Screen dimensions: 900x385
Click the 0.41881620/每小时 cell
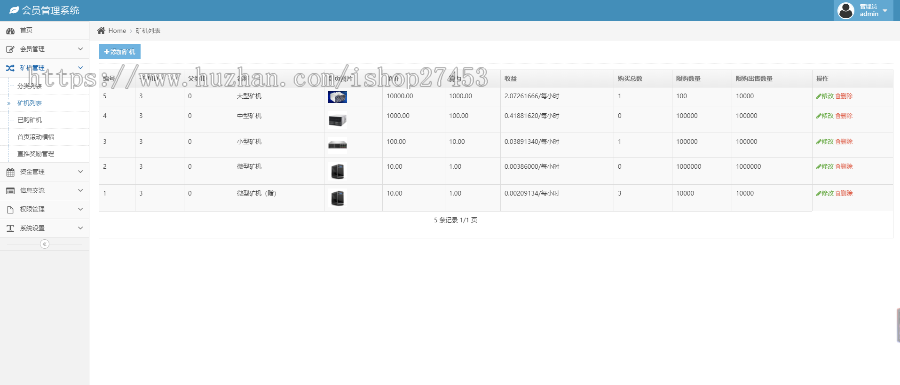click(532, 116)
